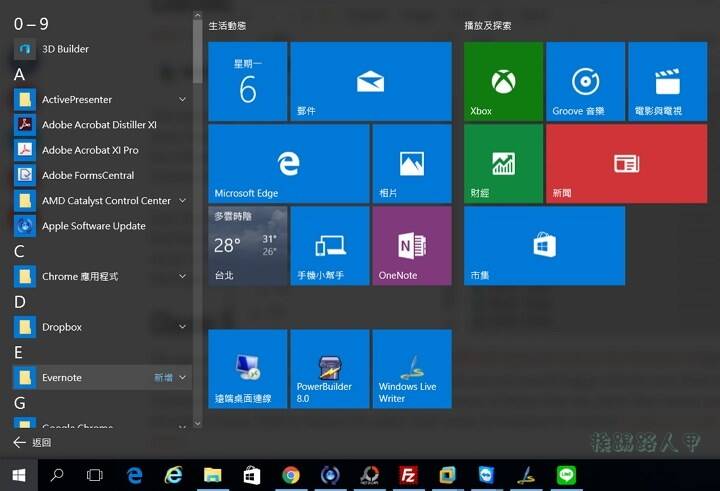Open 3D Builder from the app list

point(102,49)
